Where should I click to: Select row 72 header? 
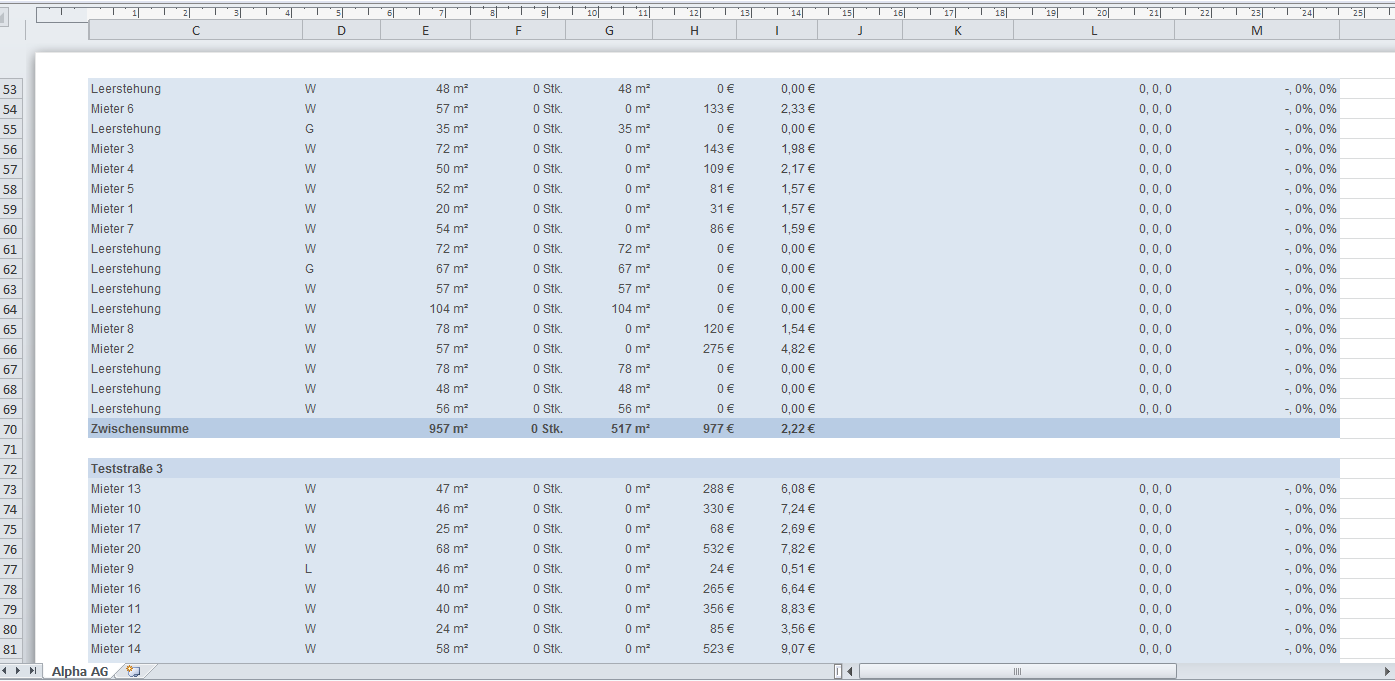10,469
